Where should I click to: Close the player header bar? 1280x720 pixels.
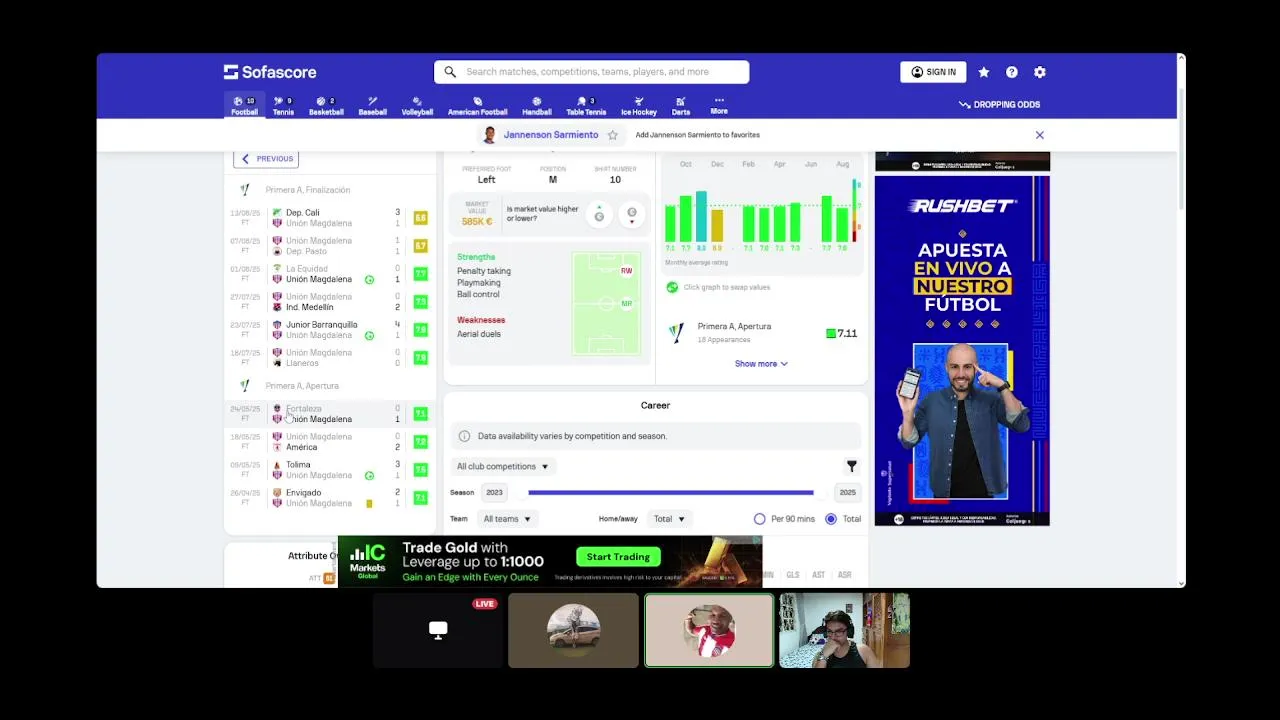[1040, 135]
